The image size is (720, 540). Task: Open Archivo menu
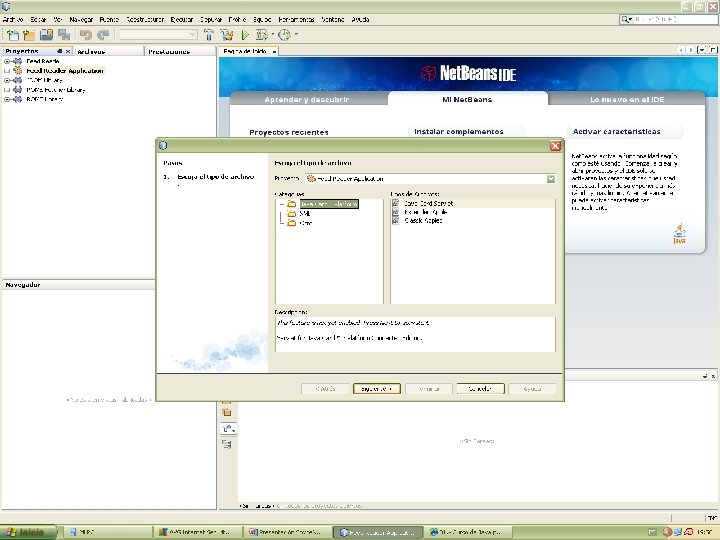13,19
